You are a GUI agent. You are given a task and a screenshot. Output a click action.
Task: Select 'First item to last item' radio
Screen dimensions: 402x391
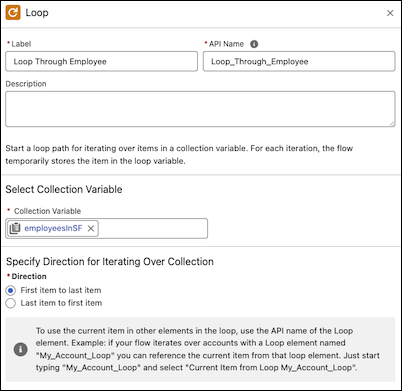(x=10, y=290)
